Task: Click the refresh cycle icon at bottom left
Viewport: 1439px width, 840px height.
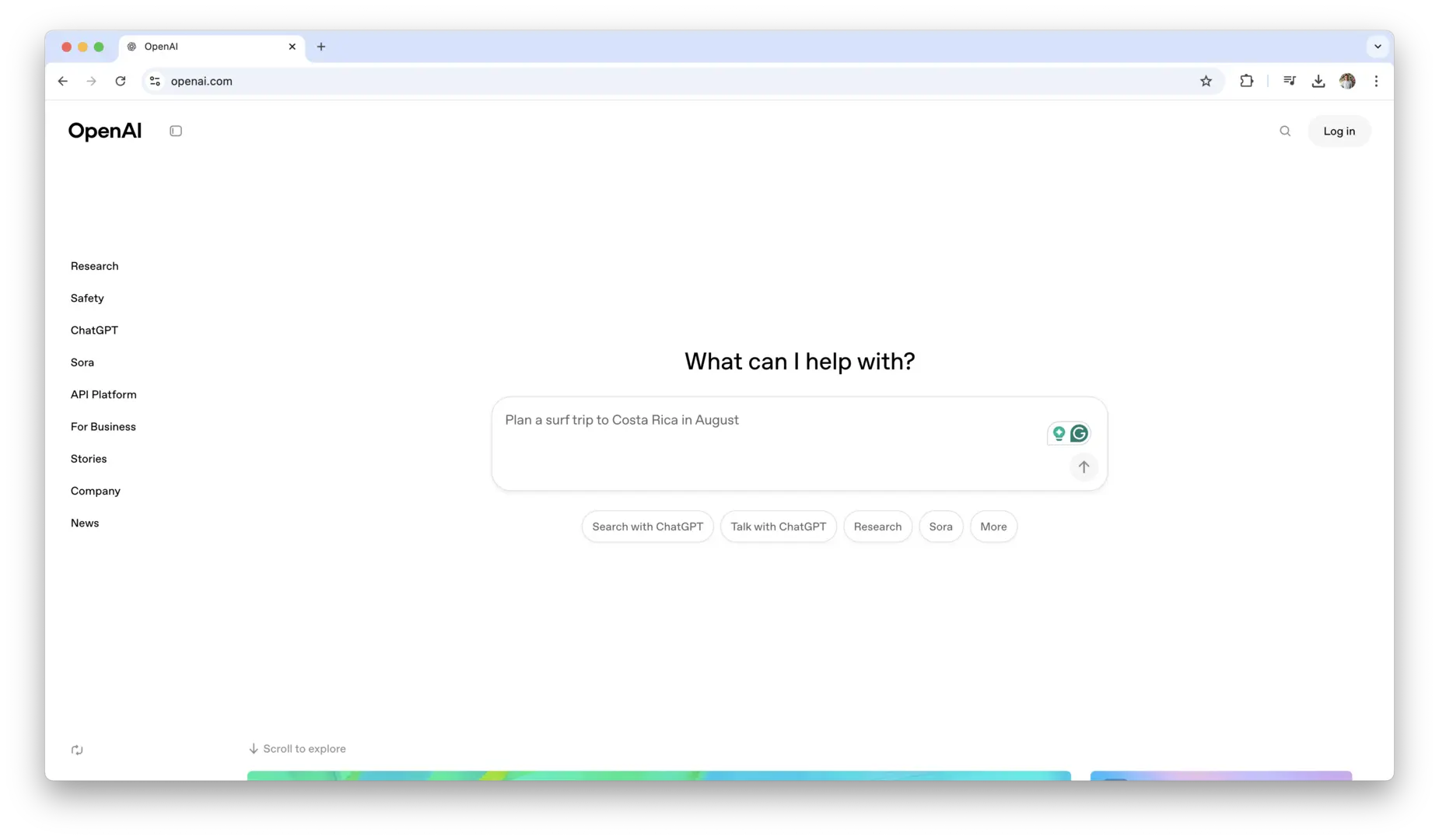Action: [x=77, y=750]
